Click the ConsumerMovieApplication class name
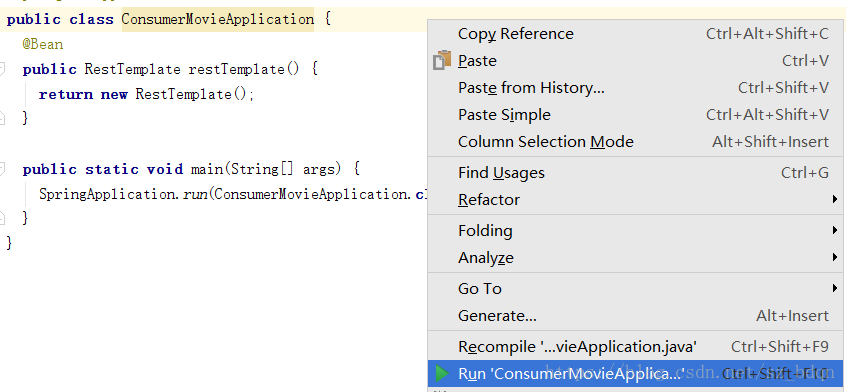846x392 pixels. coord(217,19)
